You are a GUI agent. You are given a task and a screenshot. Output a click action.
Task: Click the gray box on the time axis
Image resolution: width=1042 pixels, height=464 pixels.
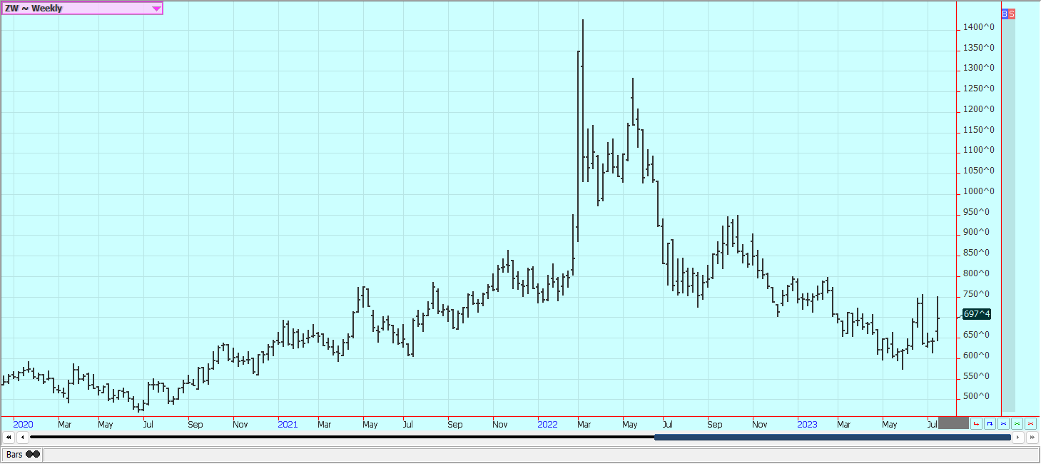[x=954, y=423]
